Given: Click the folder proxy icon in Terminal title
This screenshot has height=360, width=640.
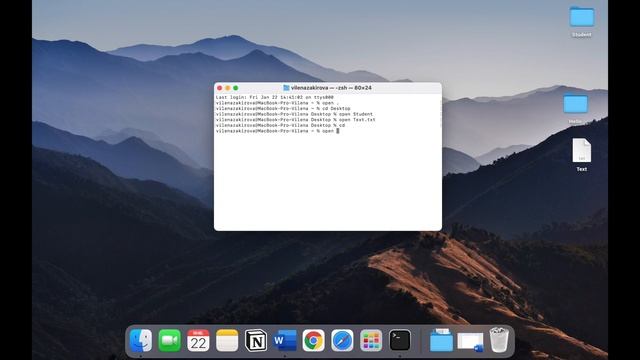Looking at the screenshot, I should [x=286, y=88].
